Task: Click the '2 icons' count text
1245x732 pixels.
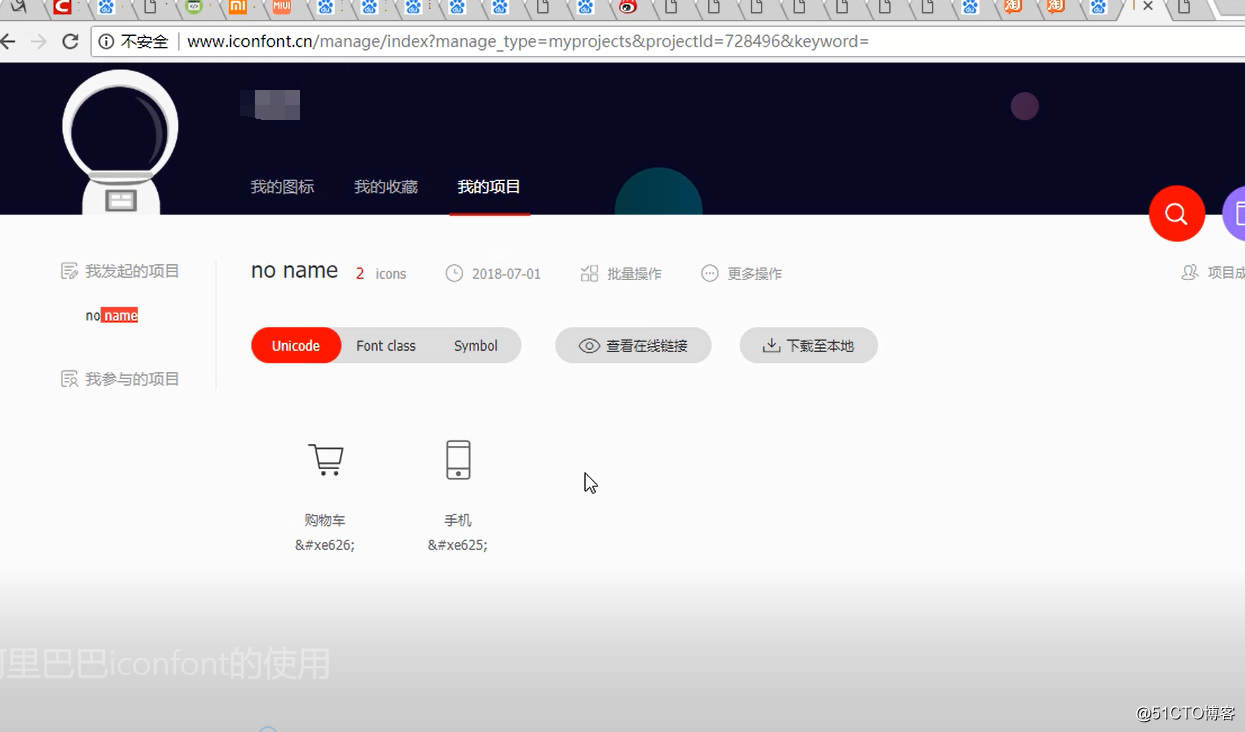Action: [x=381, y=274]
